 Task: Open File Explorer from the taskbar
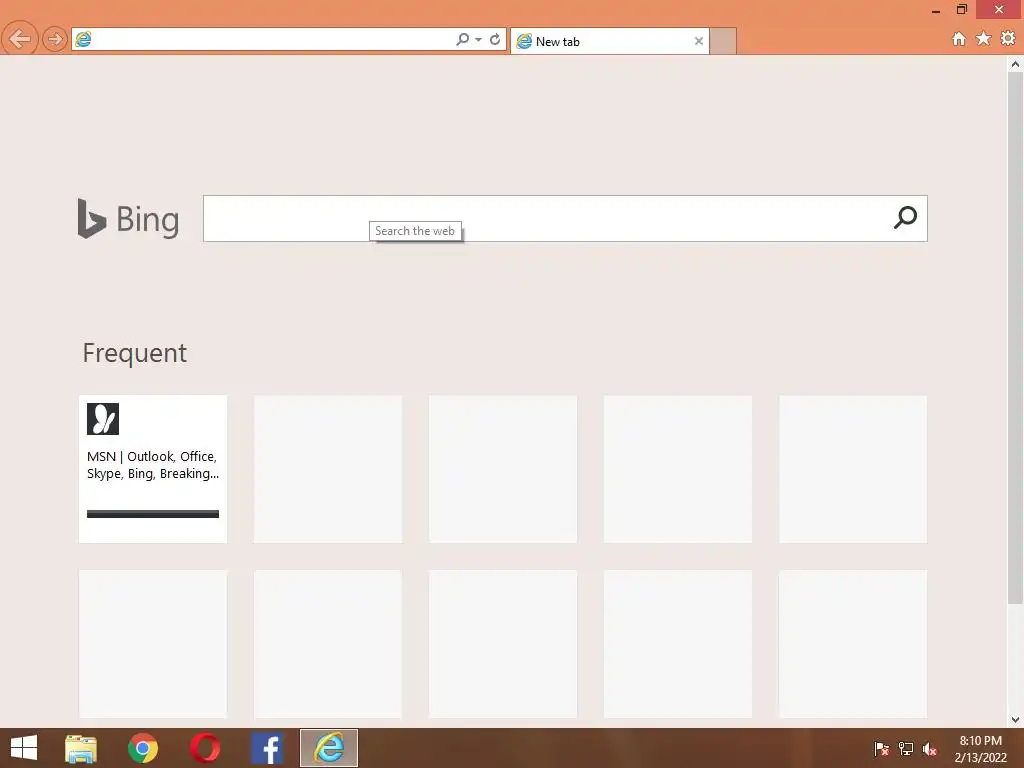[81, 748]
